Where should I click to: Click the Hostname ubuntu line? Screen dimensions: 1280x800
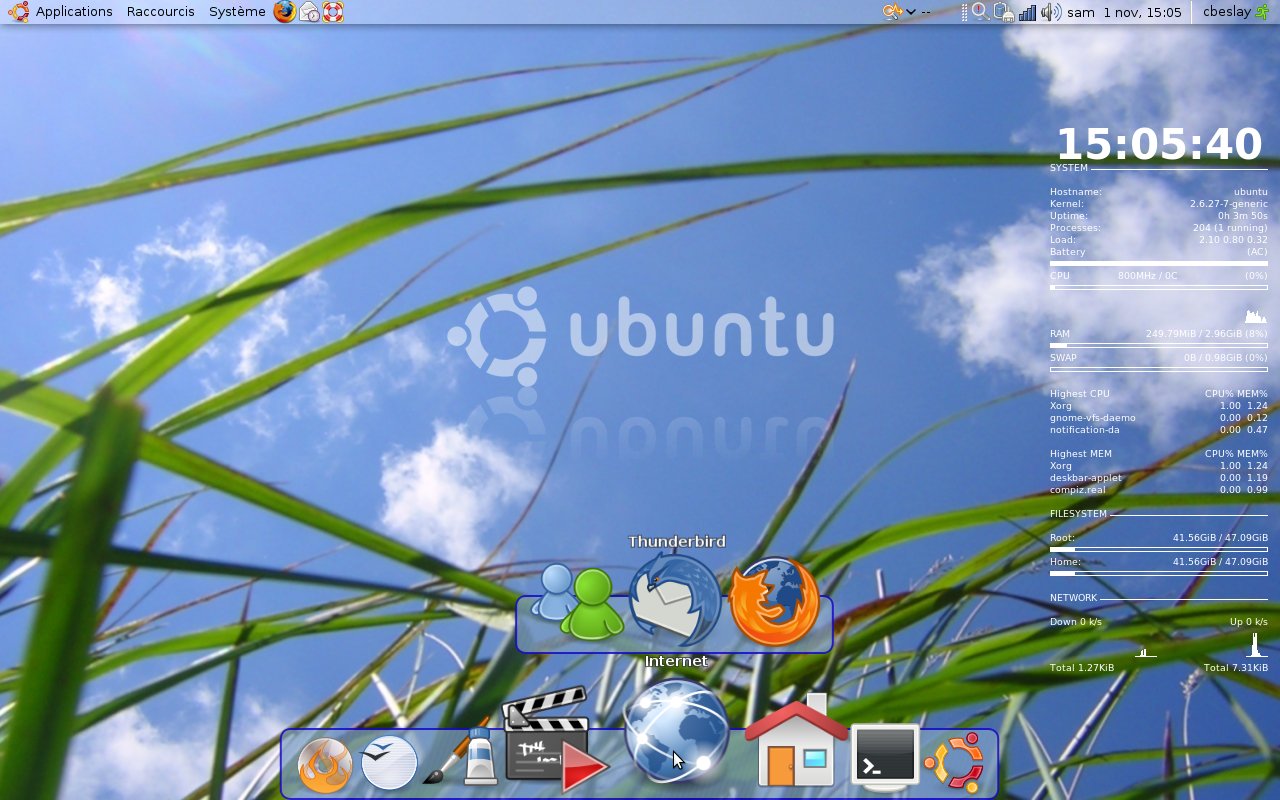[1159, 192]
